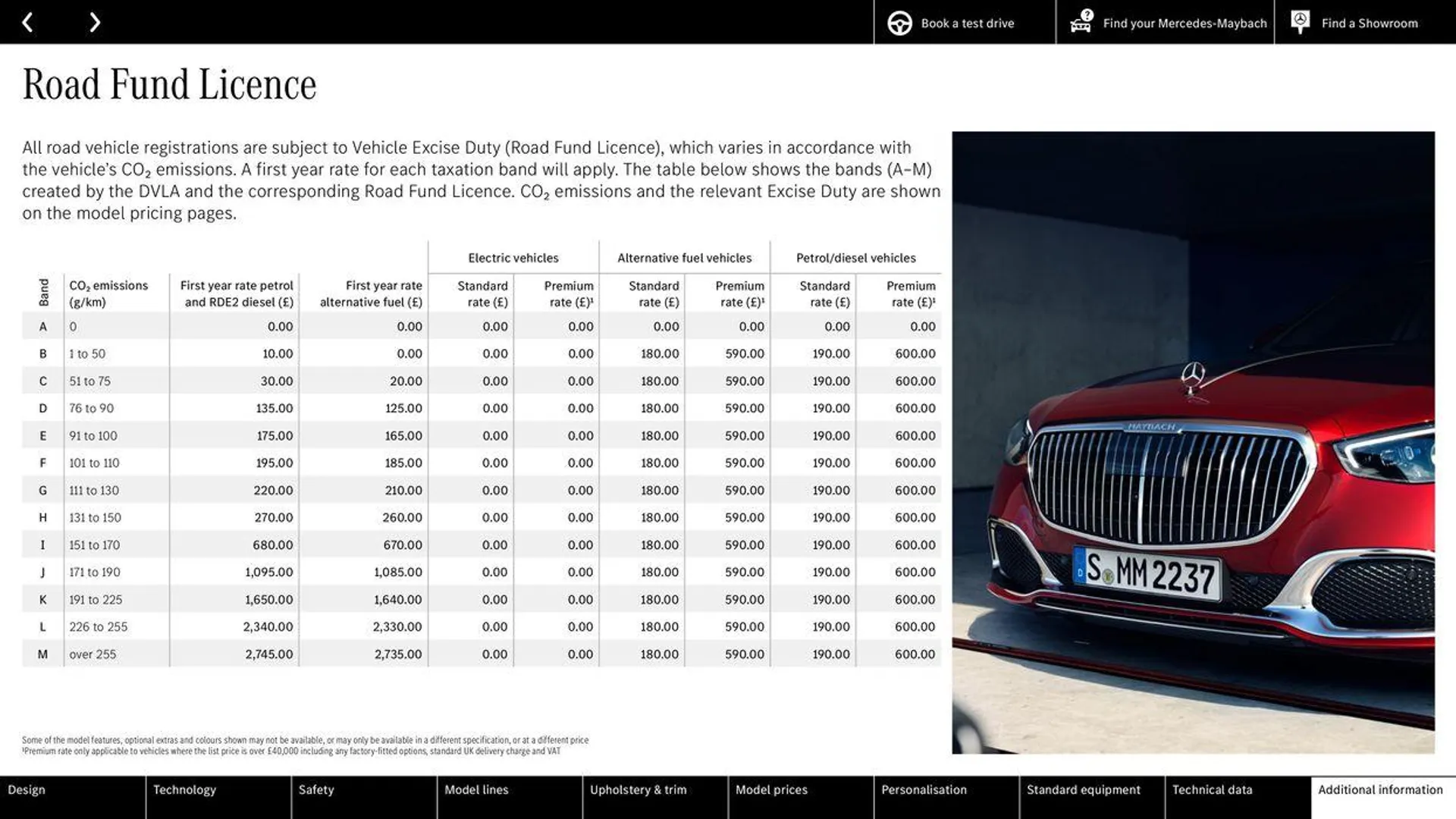Go to the next page arrow
Viewport: 1456px width, 819px height.
pos(94,23)
